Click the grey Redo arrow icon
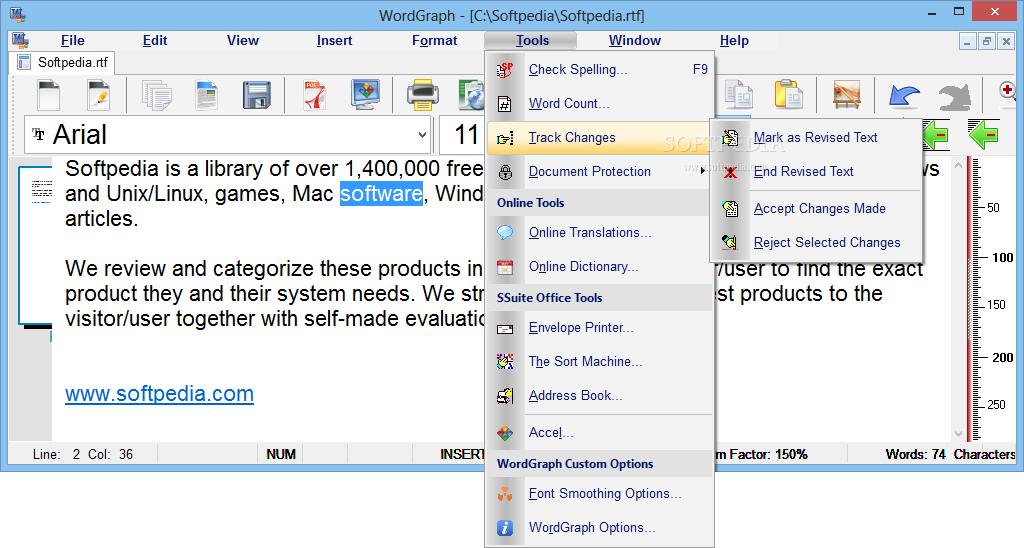The image size is (1024, 548). [x=954, y=95]
